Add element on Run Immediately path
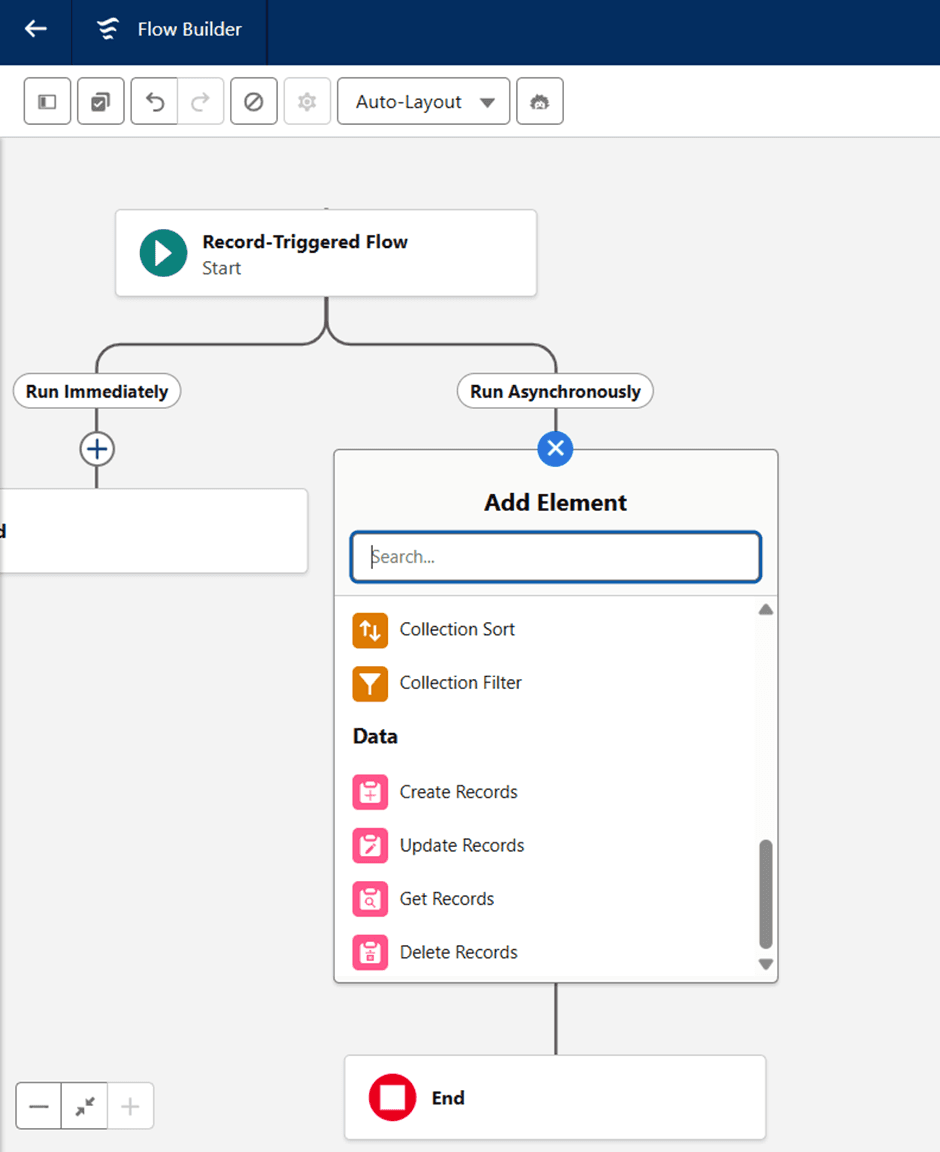940x1152 pixels. (97, 449)
